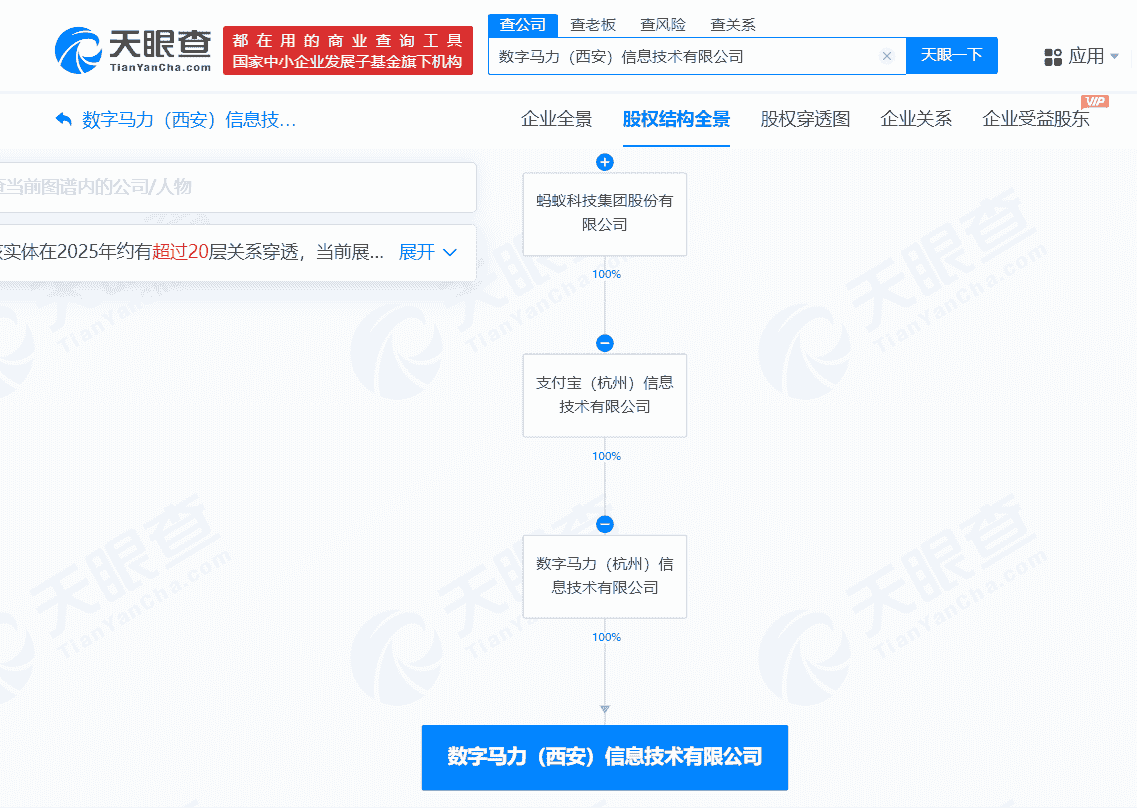
Task: Clear the search box with X icon
Action: tap(886, 56)
